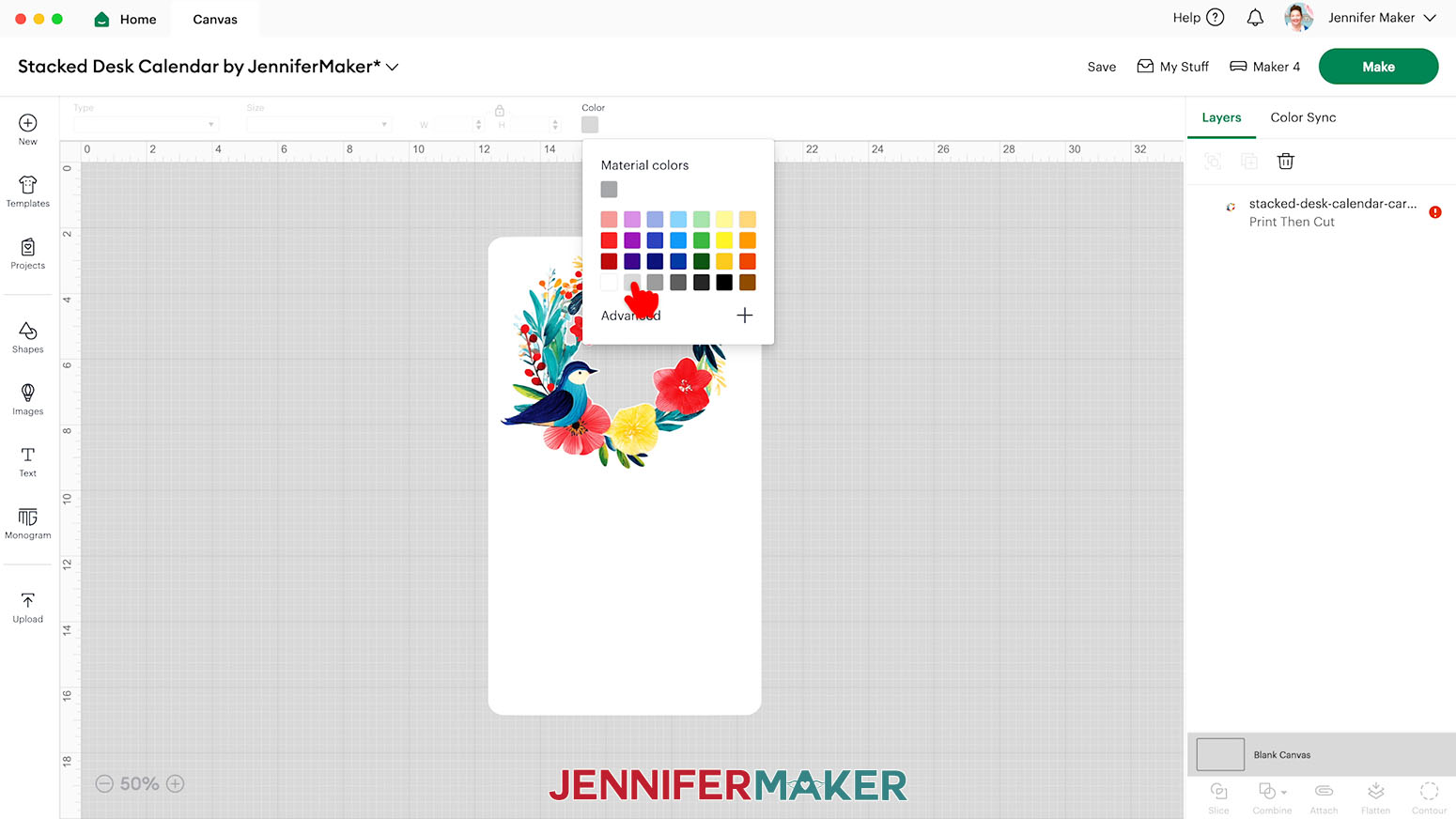The height and width of the screenshot is (819, 1456).
Task: Open the Monogram tool
Action: (28, 524)
